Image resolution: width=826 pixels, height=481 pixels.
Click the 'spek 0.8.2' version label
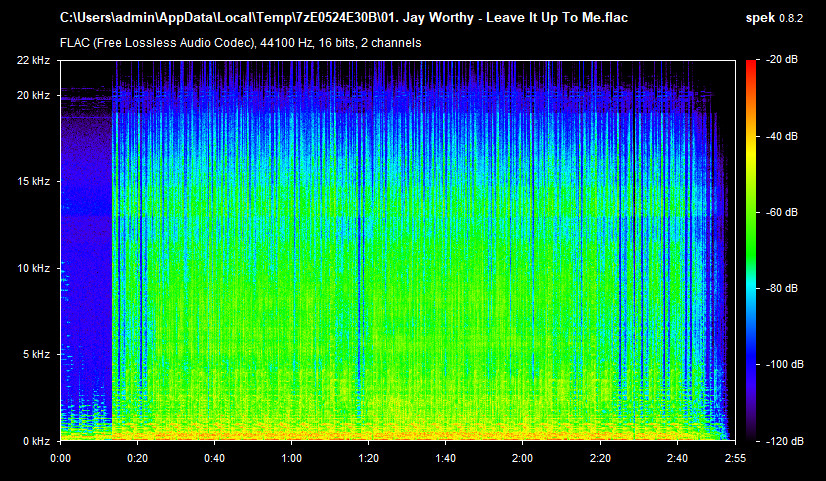774,18
